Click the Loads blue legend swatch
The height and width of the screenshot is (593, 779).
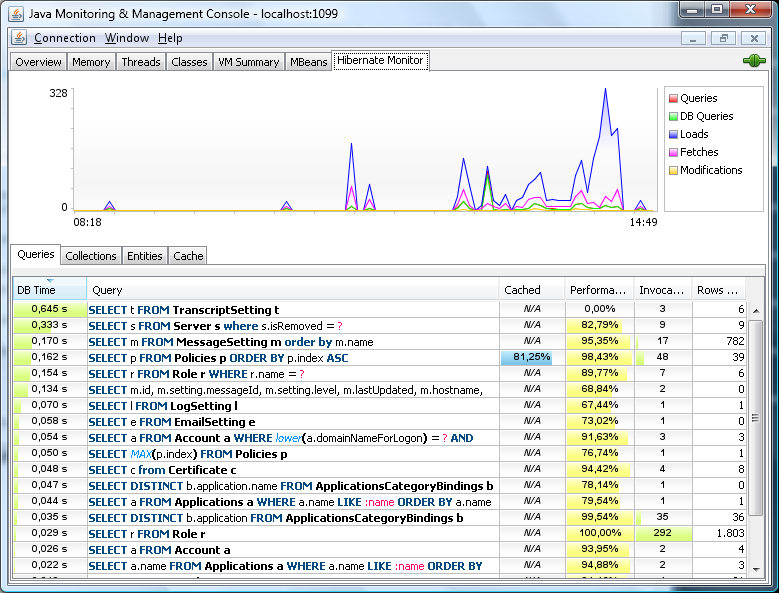point(673,135)
